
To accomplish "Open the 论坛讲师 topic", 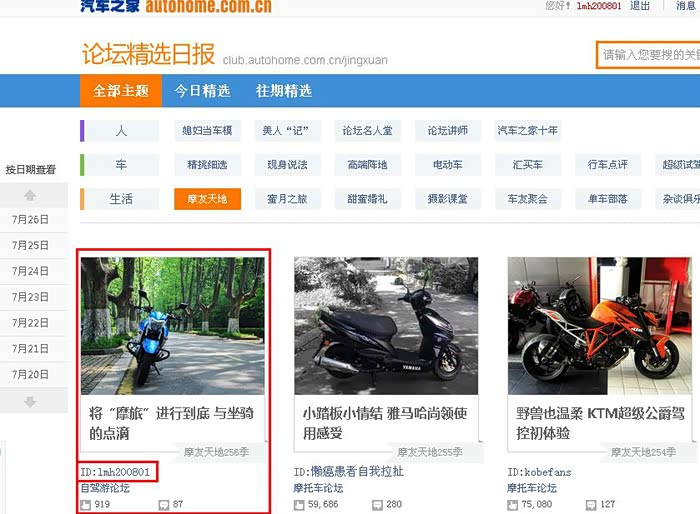I will click(448, 131).
